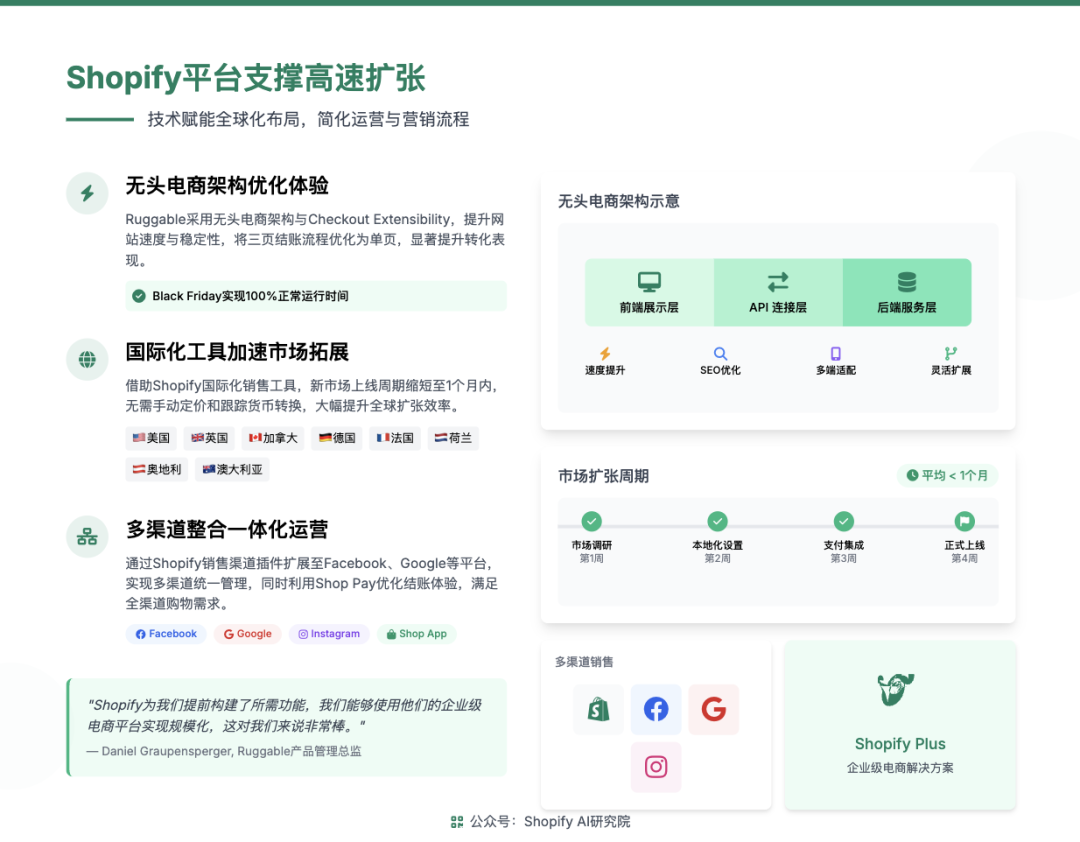This screenshot has height=842, width=1080.
Task: Click the globe icon beside 国际化工具加速市场拓展
Action: pos(87,359)
